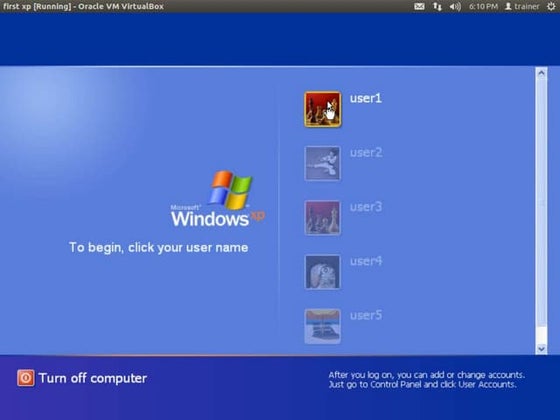
Task: Click the user5 account picture
Action: pos(322,326)
